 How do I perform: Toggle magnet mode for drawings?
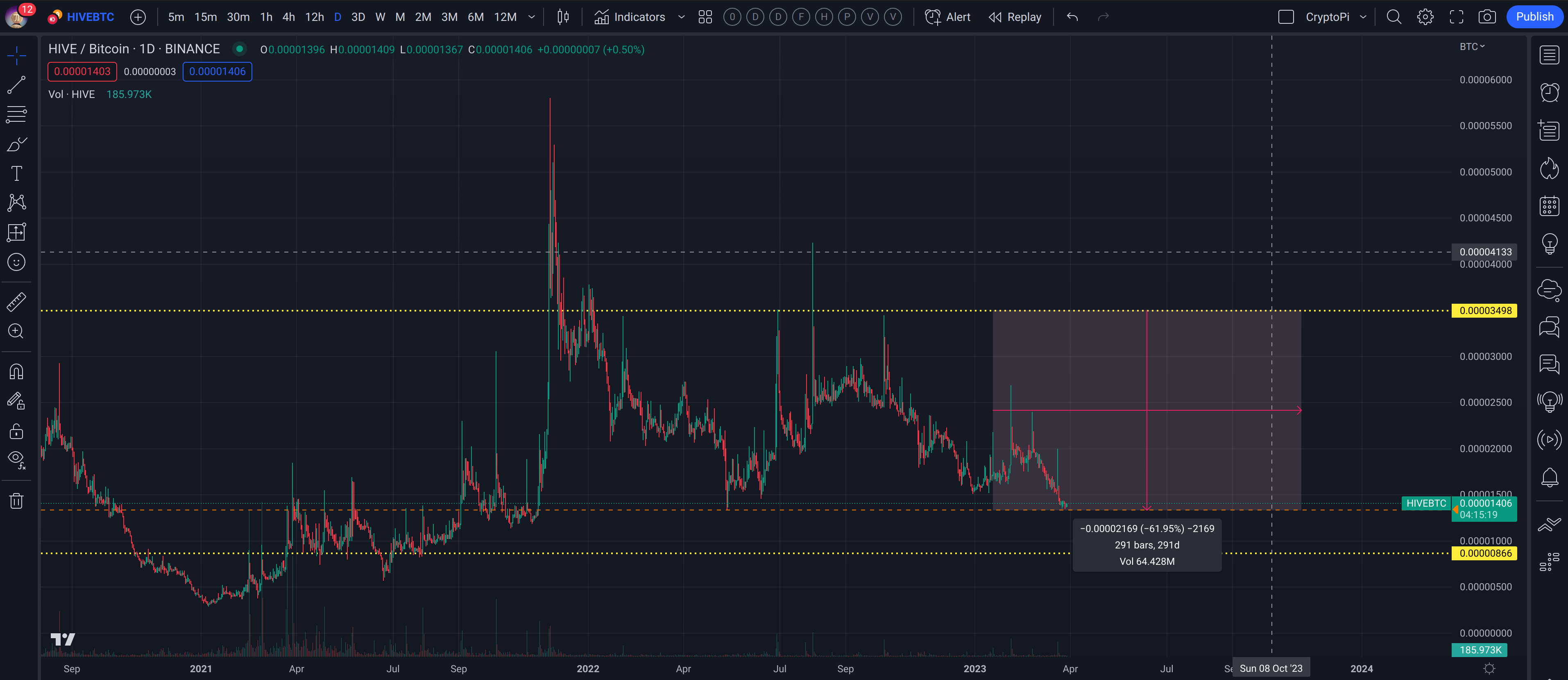[x=16, y=371]
